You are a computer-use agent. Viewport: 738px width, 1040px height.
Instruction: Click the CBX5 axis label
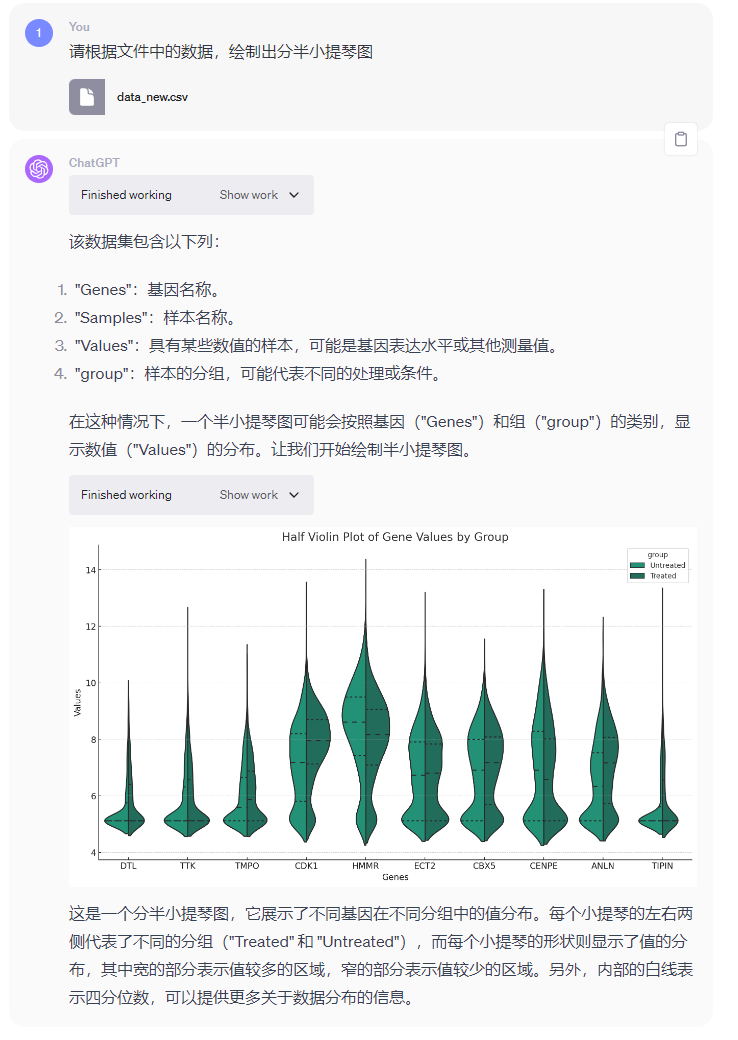[x=484, y=866]
